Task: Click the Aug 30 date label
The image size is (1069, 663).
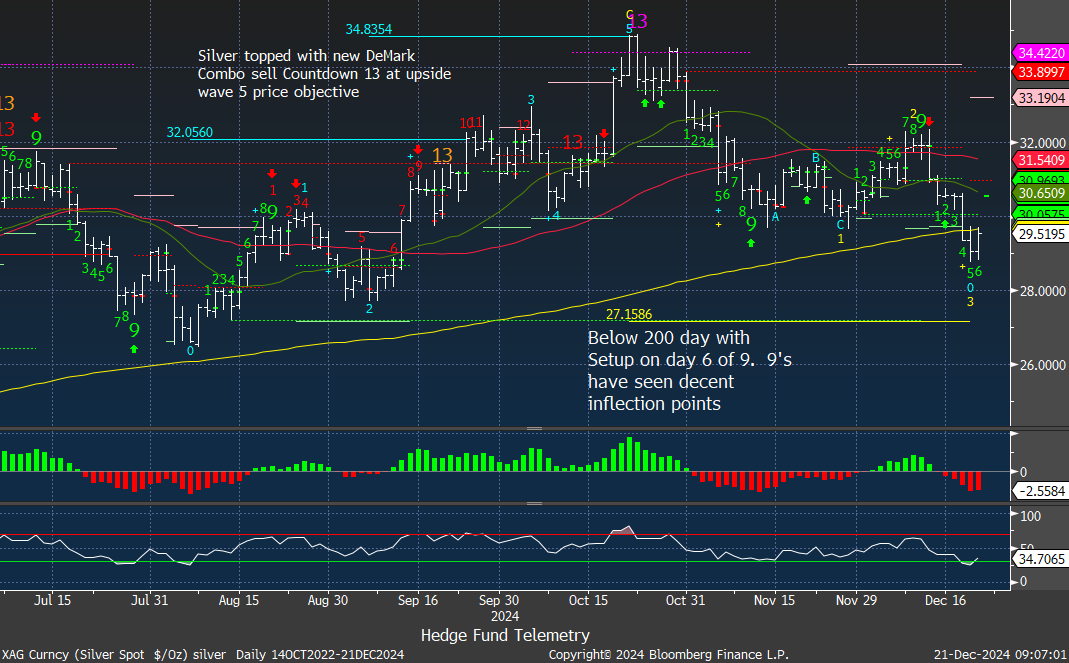Action: [x=328, y=600]
